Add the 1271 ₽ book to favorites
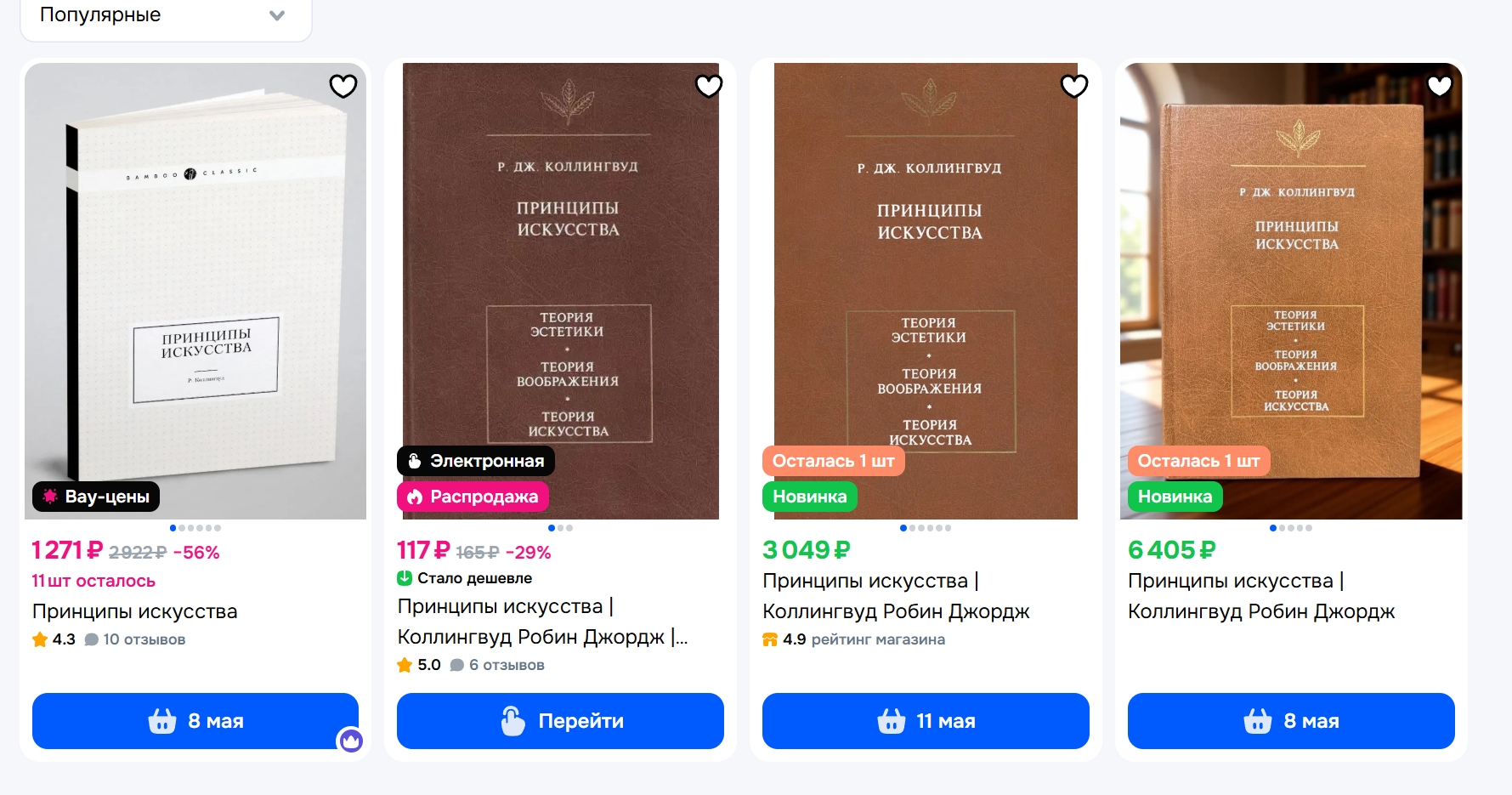The height and width of the screenshot is (795, 1512). 343,86
